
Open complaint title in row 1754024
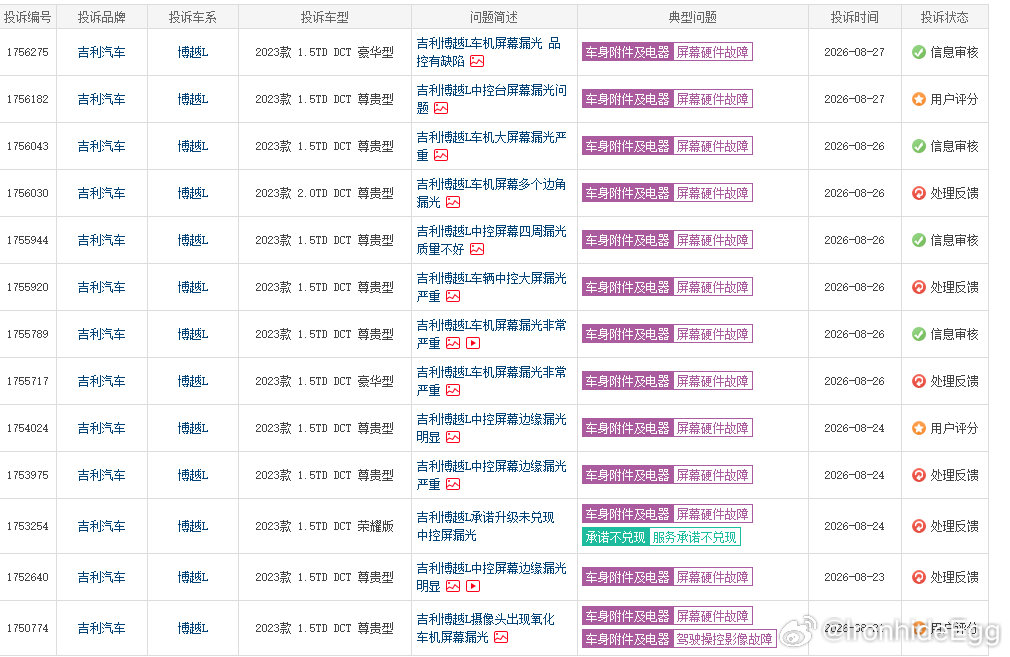[x=491, y=428]
